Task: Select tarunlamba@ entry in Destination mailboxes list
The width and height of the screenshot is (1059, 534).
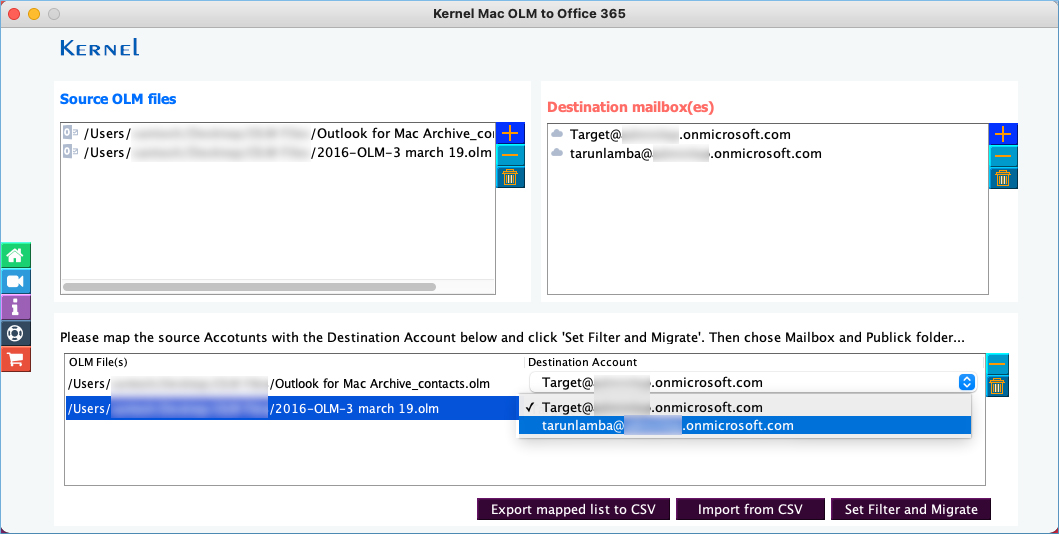Action: pos(767,153)
